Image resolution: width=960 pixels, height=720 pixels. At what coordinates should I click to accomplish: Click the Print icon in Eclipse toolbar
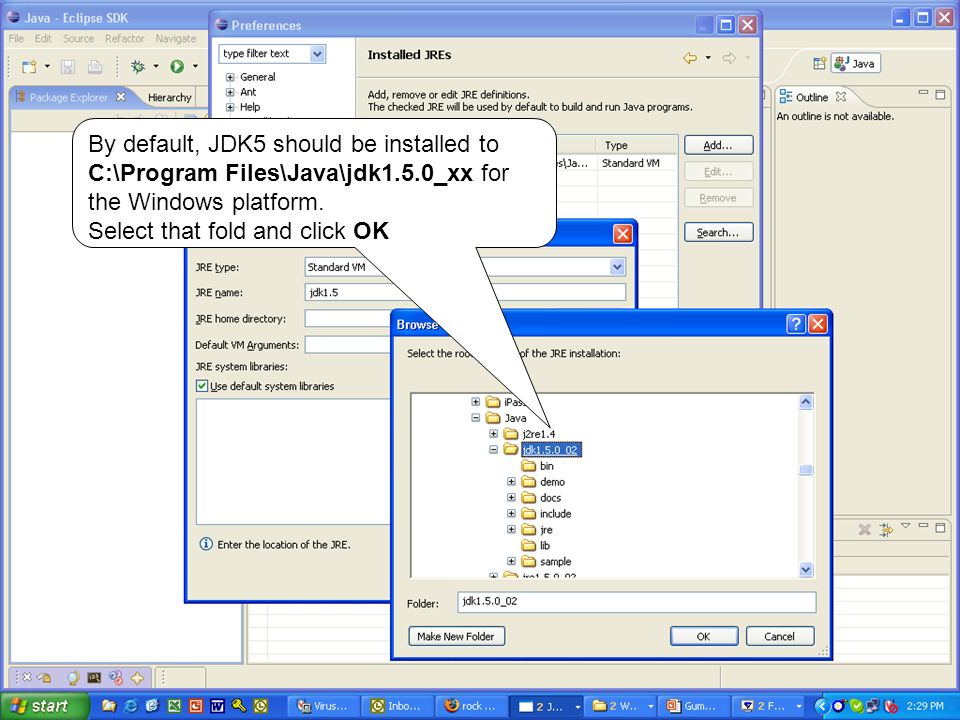[94, 67]
